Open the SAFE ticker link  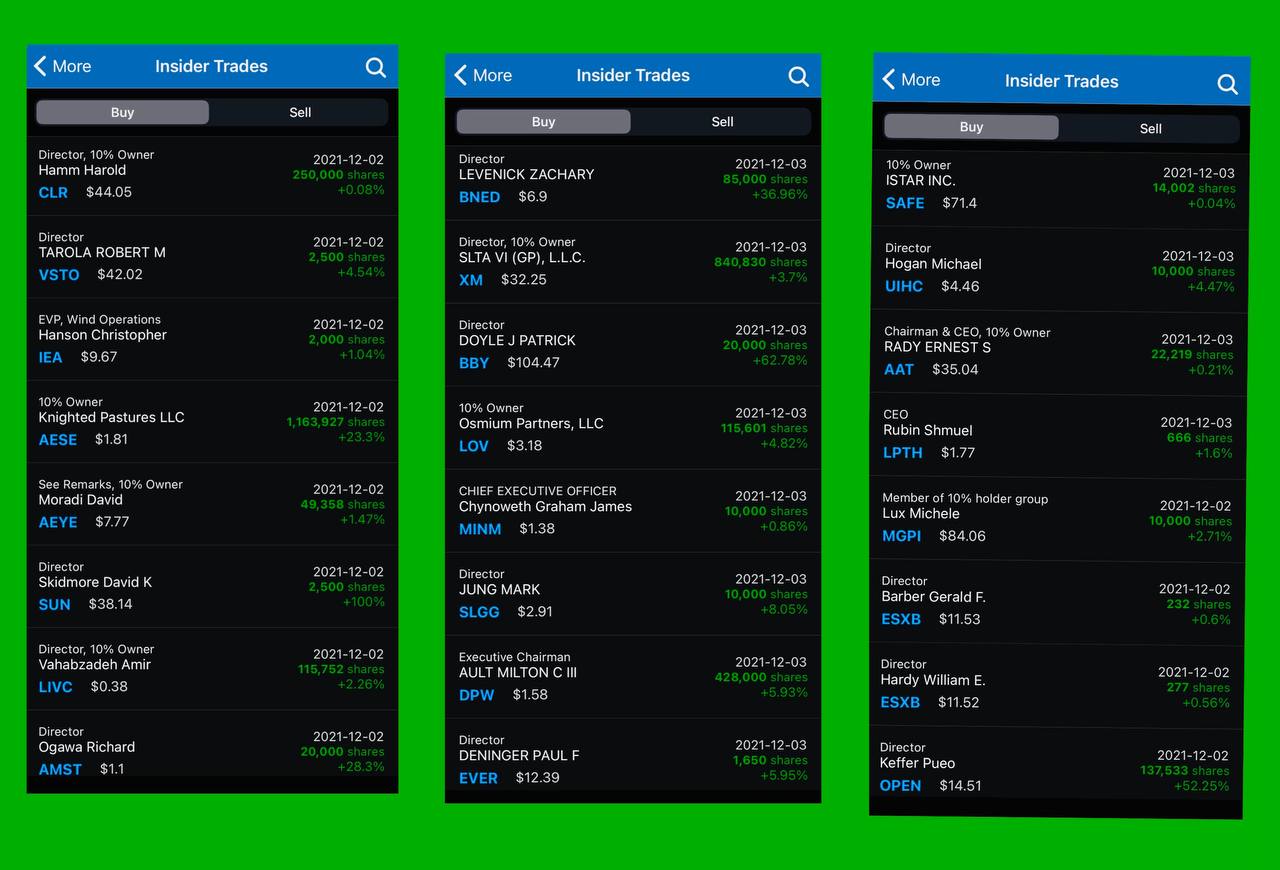(x=905, y=203)
